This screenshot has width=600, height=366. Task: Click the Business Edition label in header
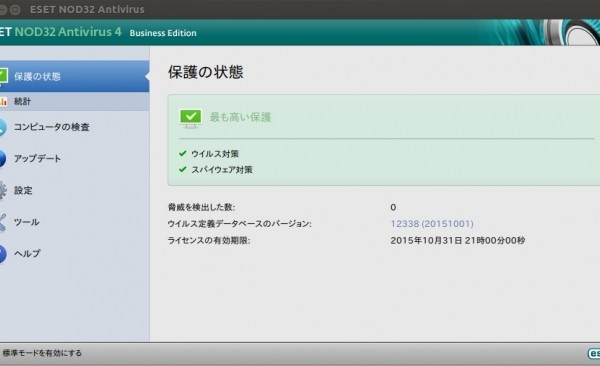click(x=163, y=33)
